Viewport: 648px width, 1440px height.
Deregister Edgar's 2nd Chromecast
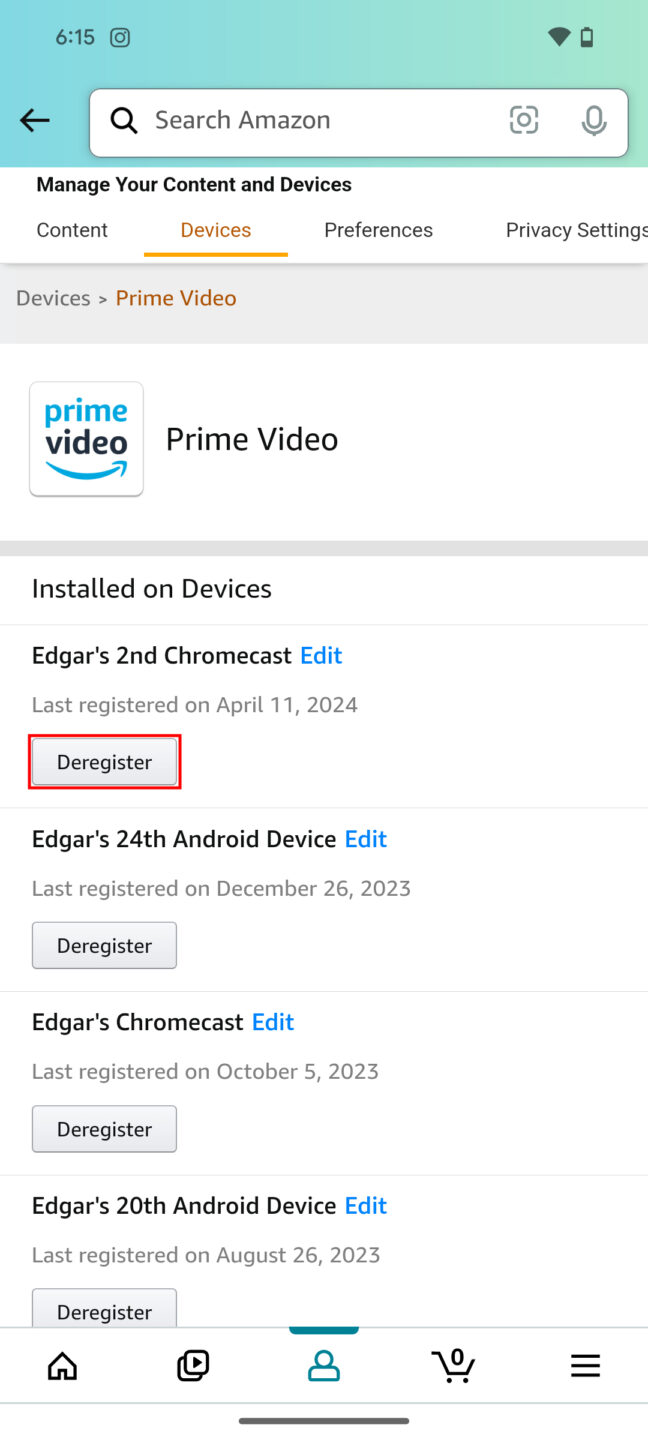coord(104,761)
